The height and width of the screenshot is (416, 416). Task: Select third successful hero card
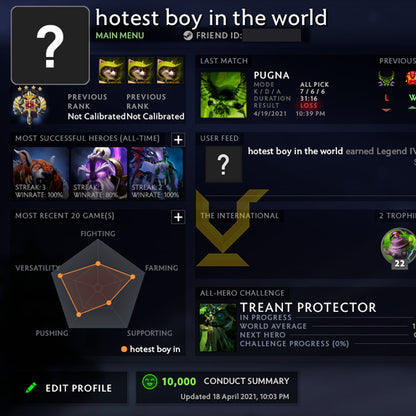pyautogui.click(x=156, y=173)
